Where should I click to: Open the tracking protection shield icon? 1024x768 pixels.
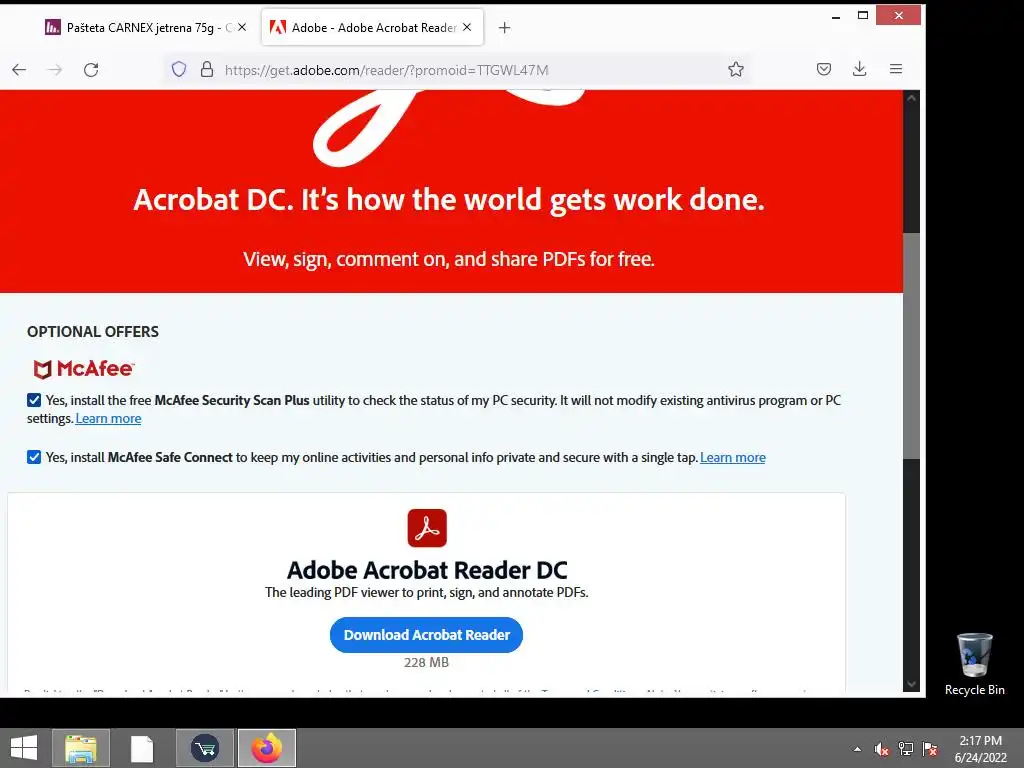click(x=179, y=69)
